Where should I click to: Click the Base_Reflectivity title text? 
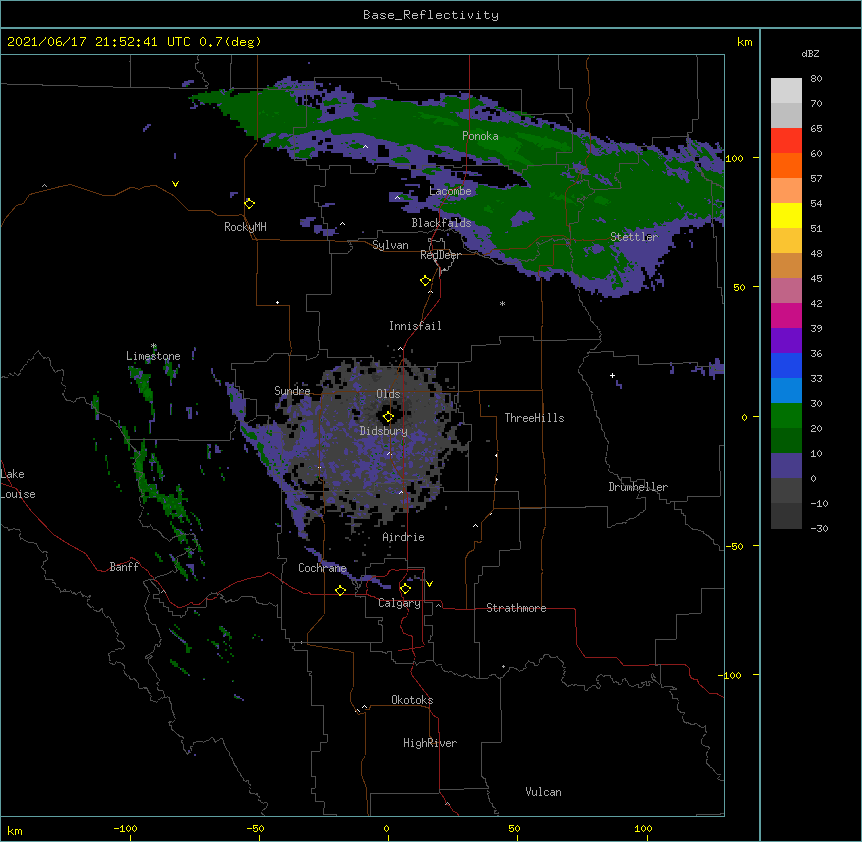coord(431,15)
